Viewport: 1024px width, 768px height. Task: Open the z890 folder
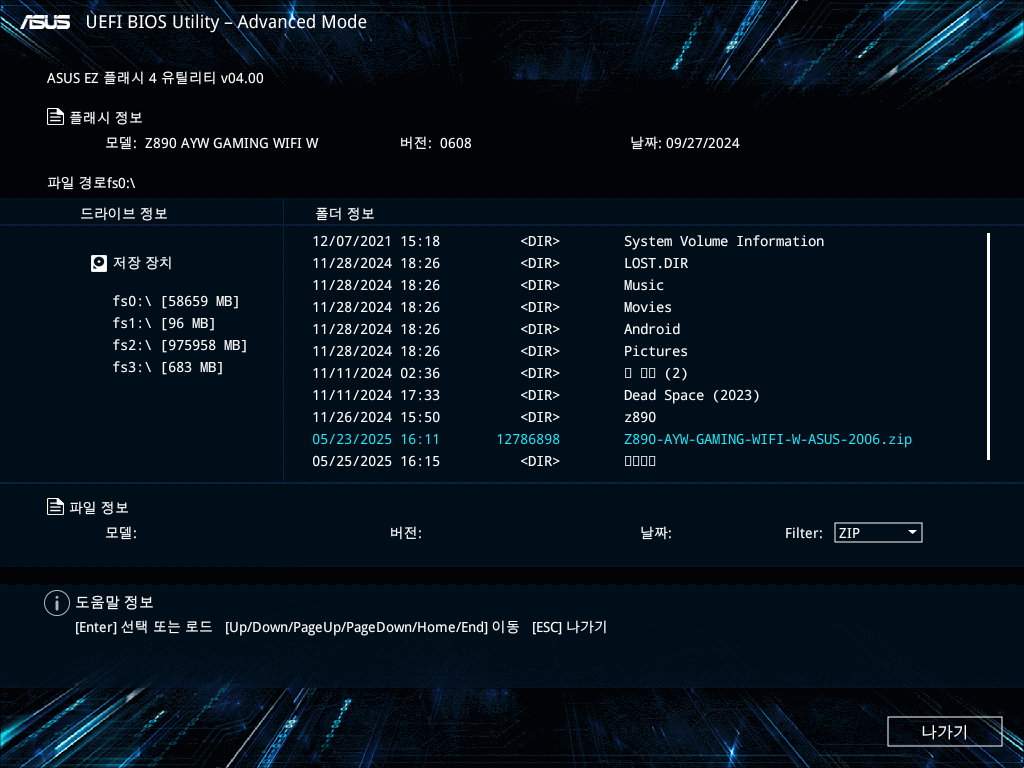pyautogui.click(x=640, y=417)
